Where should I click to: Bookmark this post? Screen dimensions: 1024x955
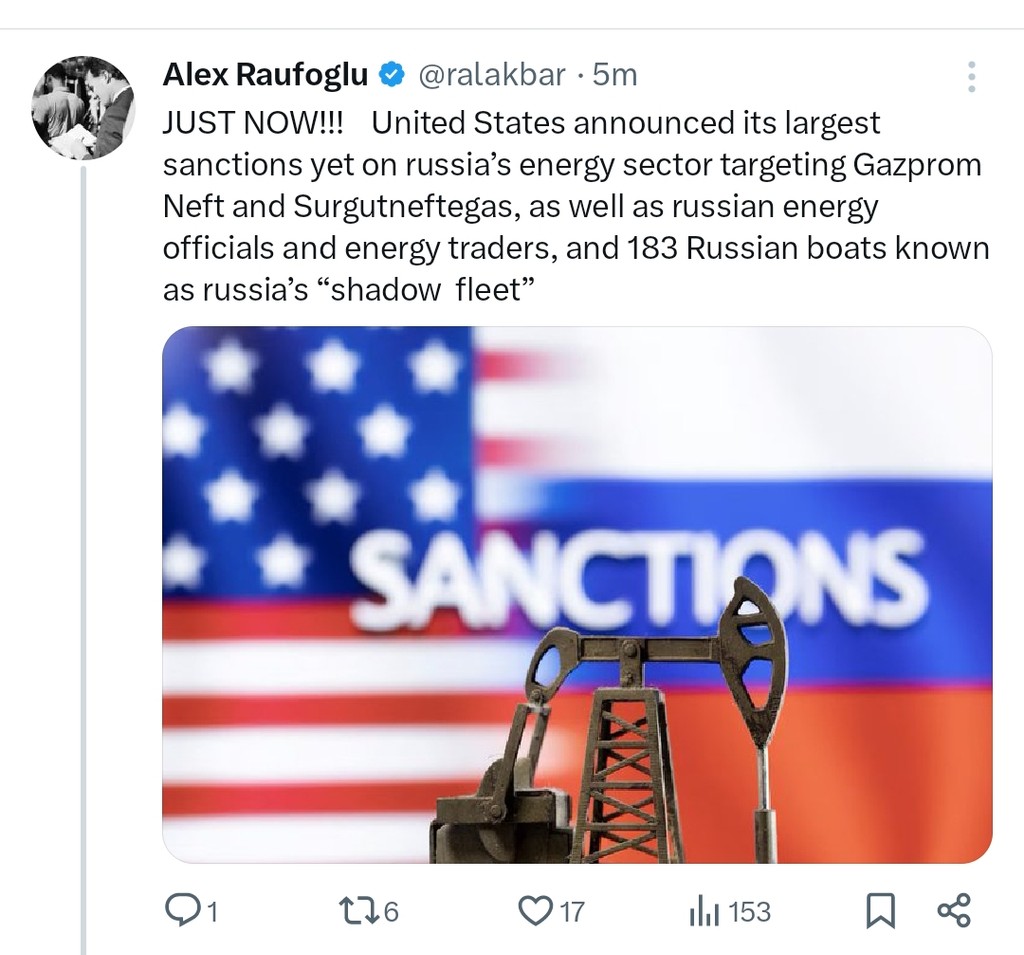(x=878, y=910)
